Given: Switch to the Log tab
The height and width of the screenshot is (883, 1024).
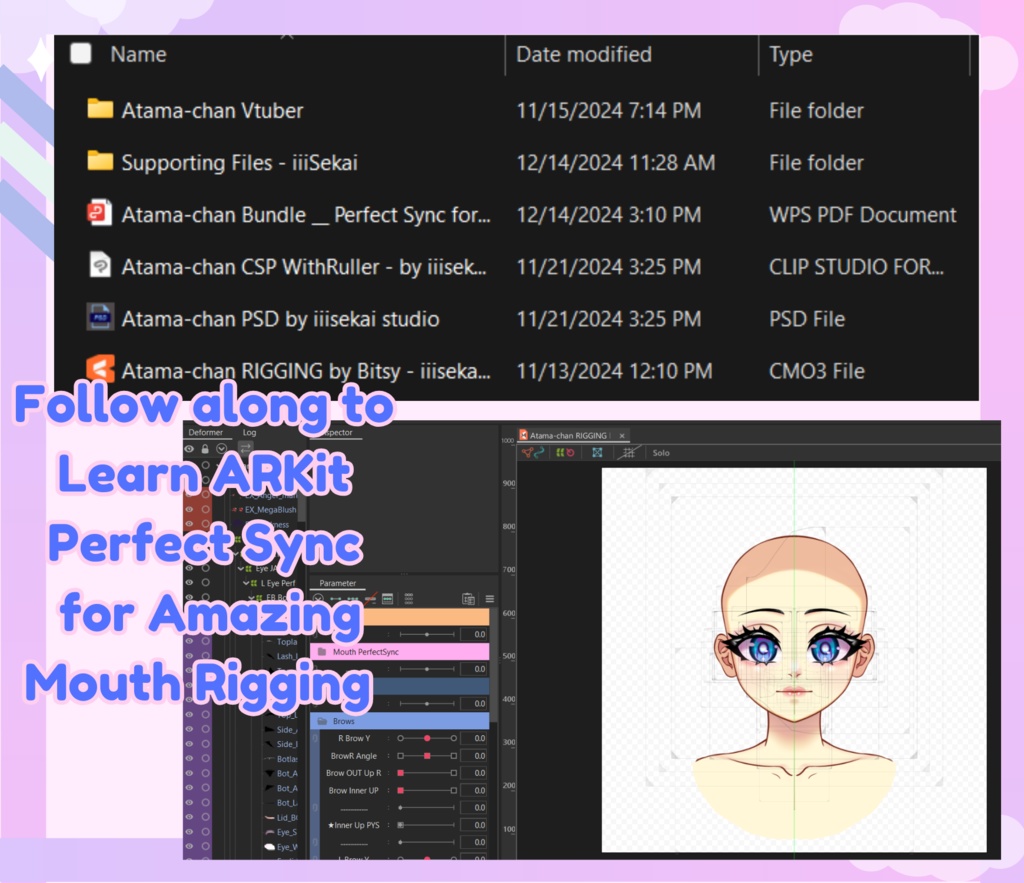Looking at the screenshot, I should tap(250, 432).
